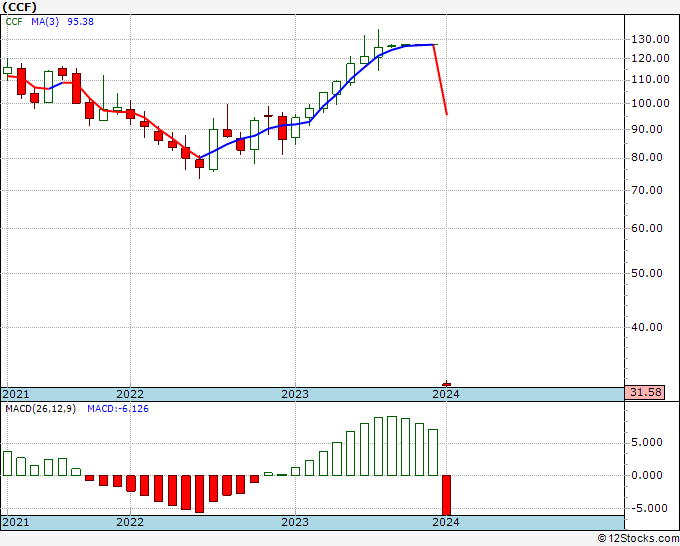Viewport: 680px width, 546px height.
Task: Click the 2021 label on price timeline
Action: [x=16, y=394]
